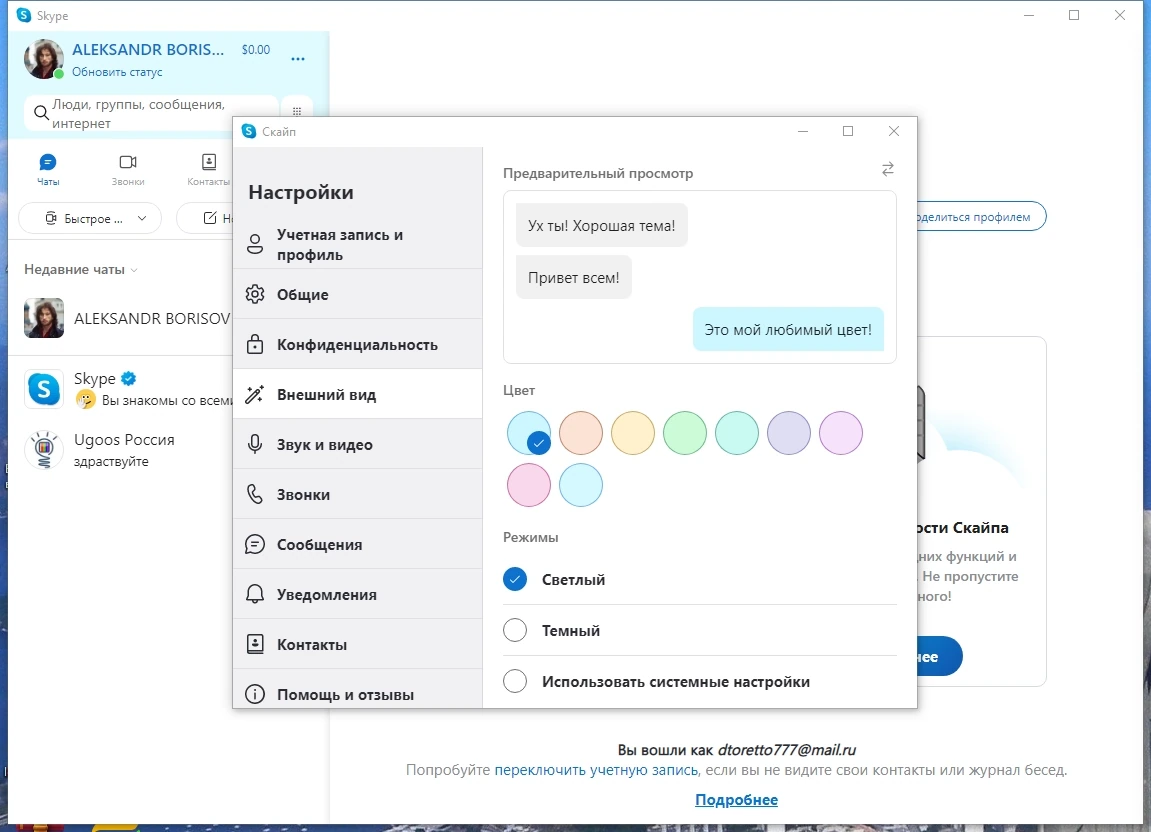The height and width of the screenshot is (832, 1151).
Task: Click the search field Люди, группы, сообщения
Action: (x=151, y=113)
